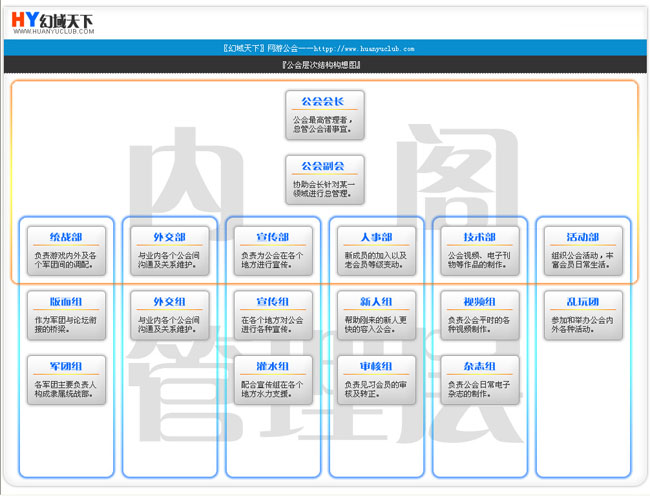Select the 乱玩团 group card
Viewport: 650px width, 496px height.
point(583,316)
